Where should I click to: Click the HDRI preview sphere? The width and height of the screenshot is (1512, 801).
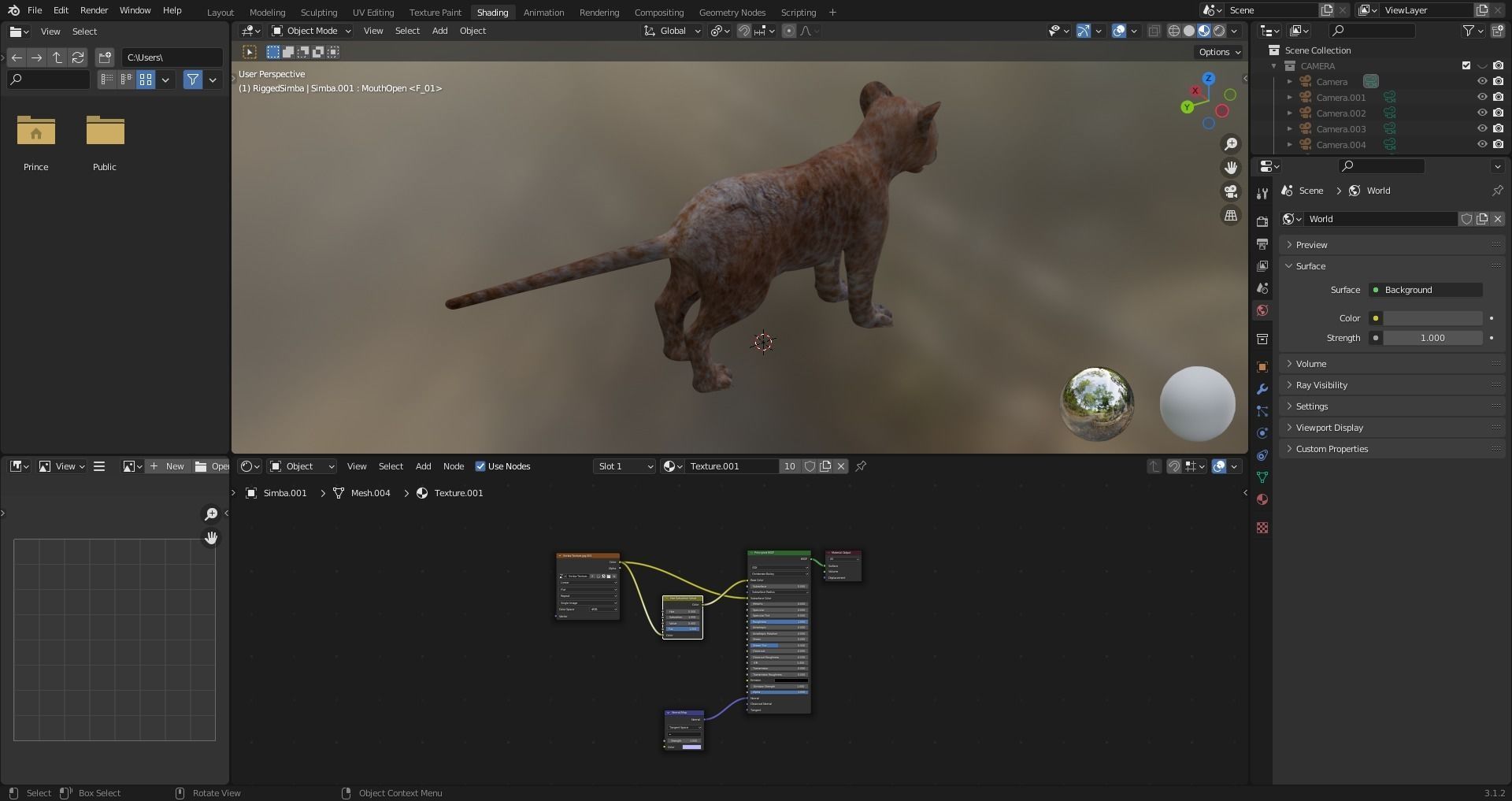pyautogui.click(x=1097, y=404)
